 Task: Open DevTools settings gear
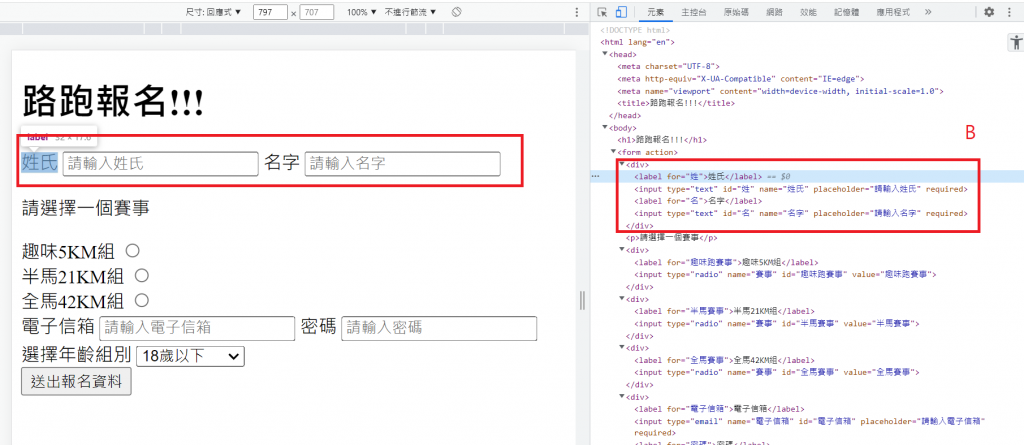coord(989,12)
